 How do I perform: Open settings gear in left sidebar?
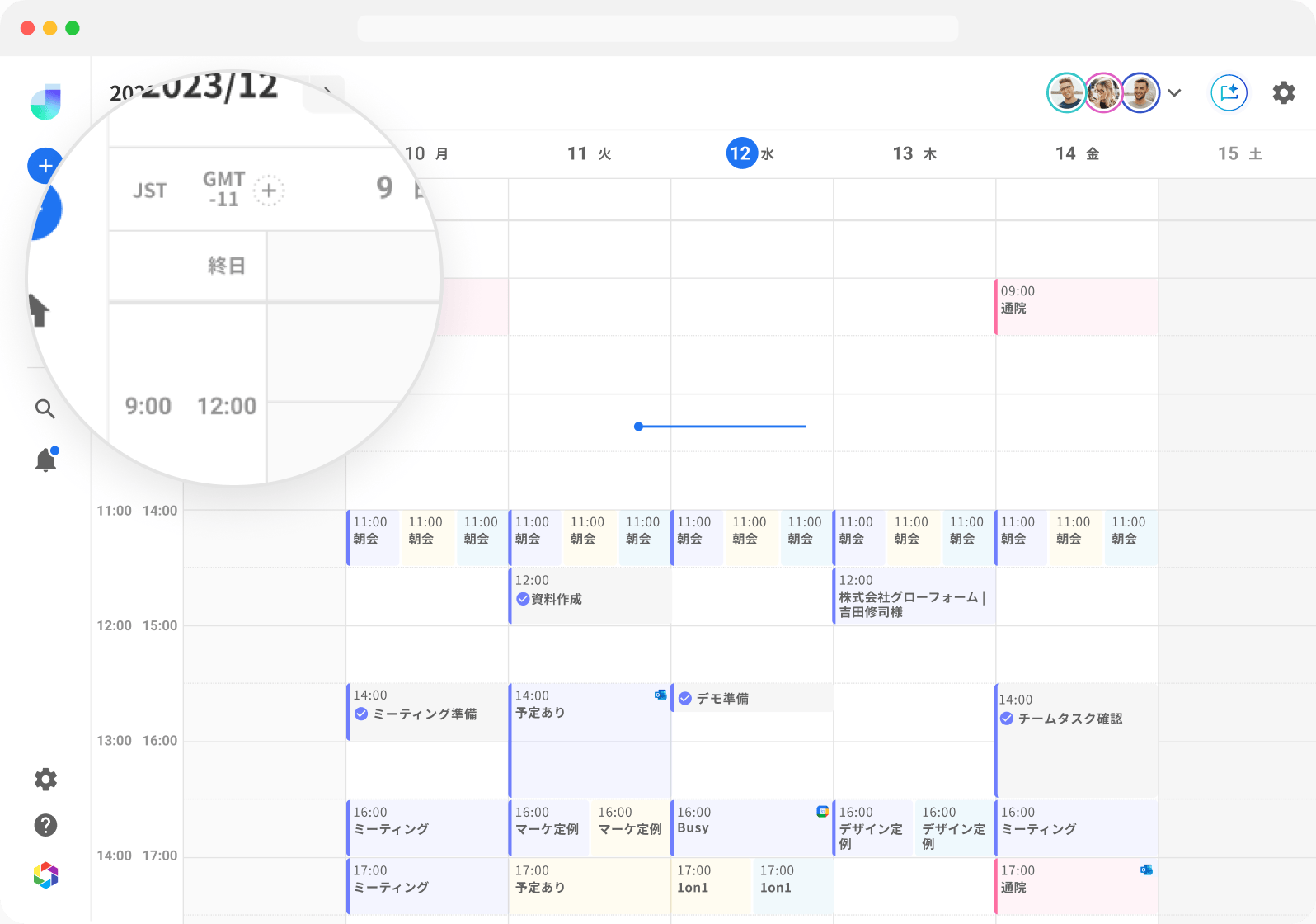tap(45, 780)
